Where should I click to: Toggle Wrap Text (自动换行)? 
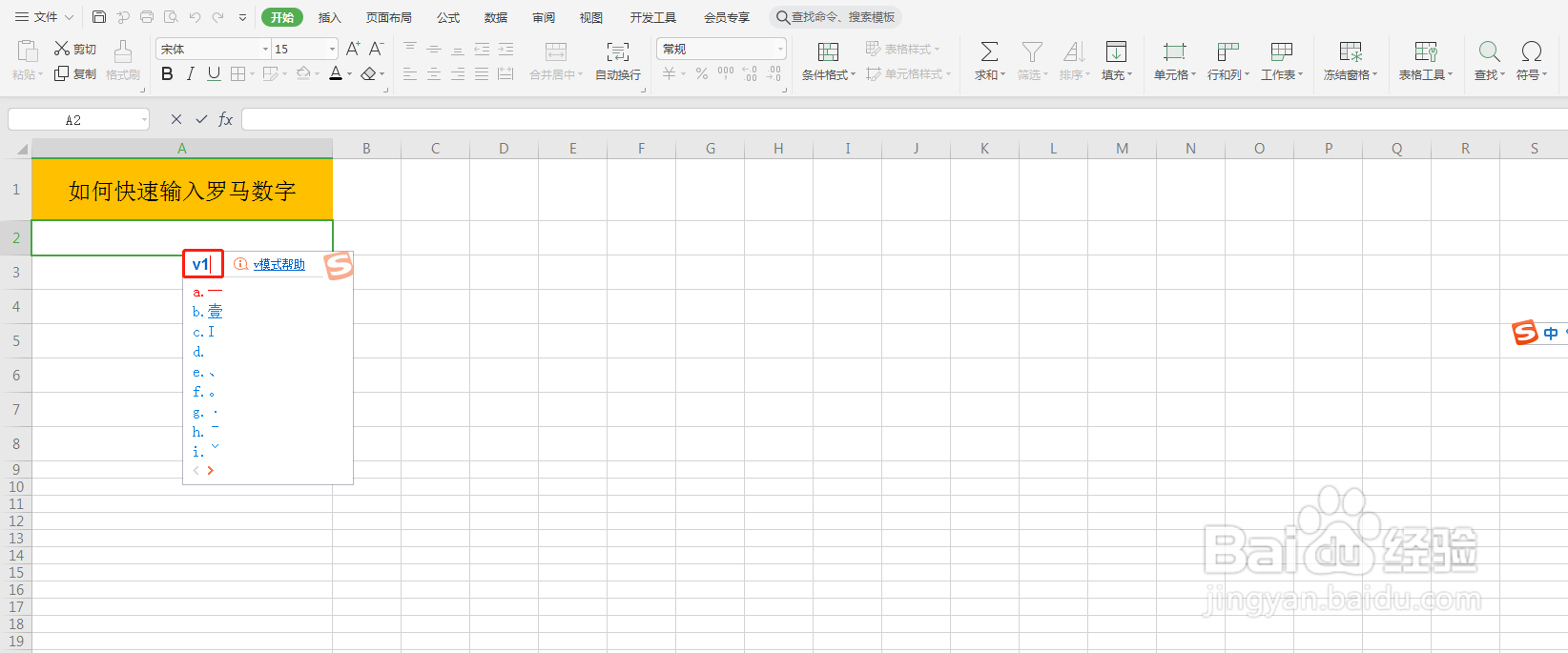(x=618, y=60)
